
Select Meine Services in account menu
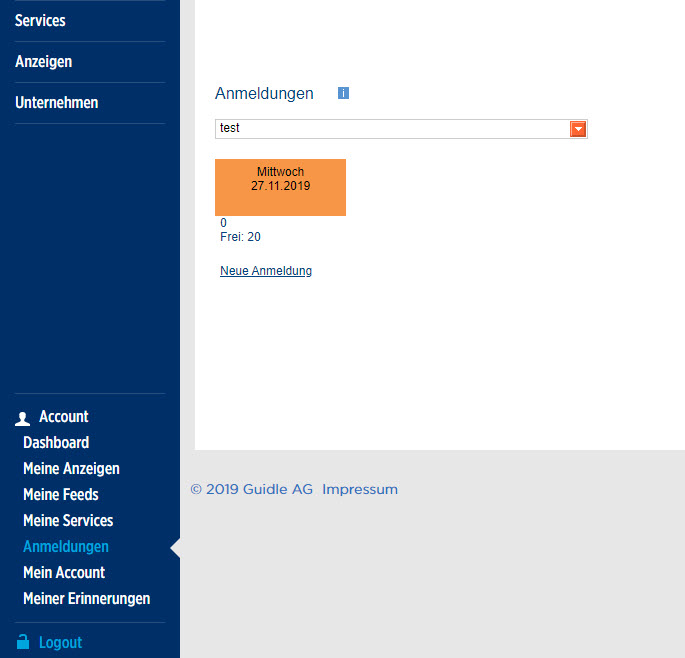click(68, 520)
